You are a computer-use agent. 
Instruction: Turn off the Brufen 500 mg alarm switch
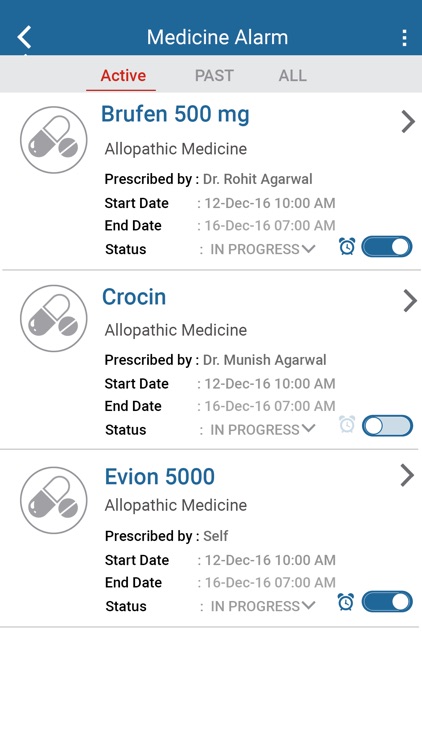(x=387, y=247)
